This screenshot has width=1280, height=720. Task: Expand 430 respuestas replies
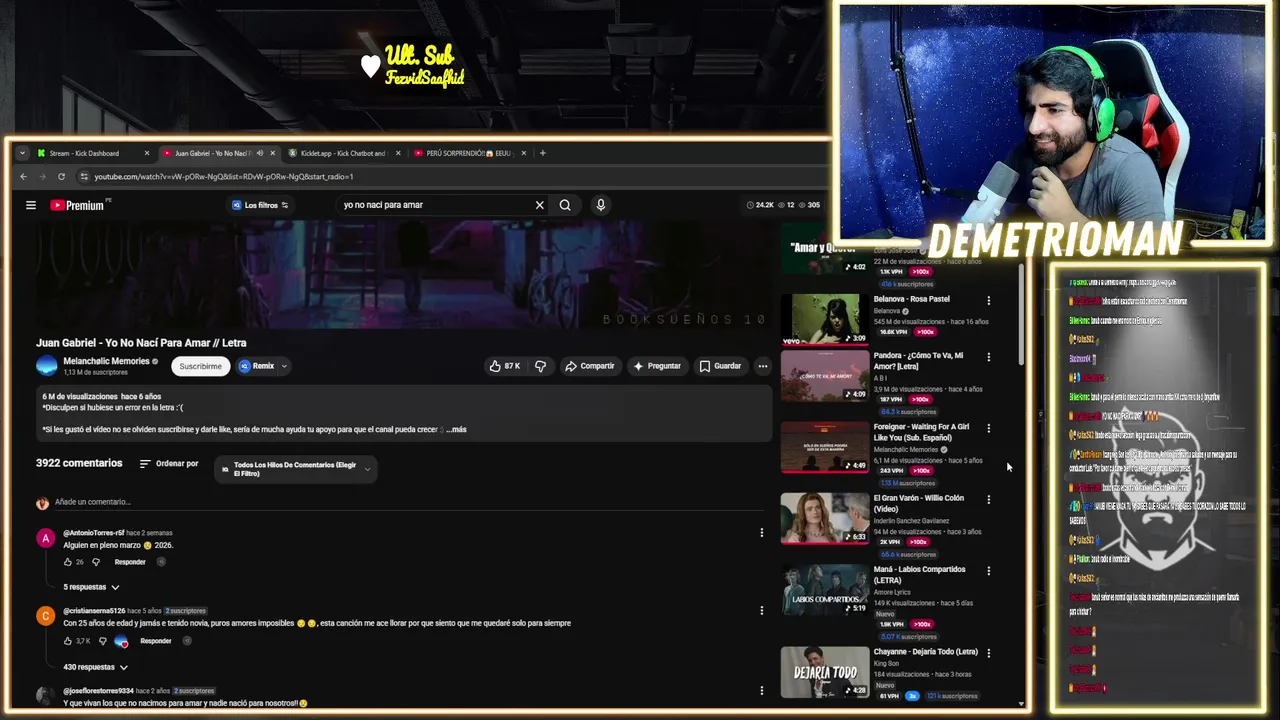(95, 667)
